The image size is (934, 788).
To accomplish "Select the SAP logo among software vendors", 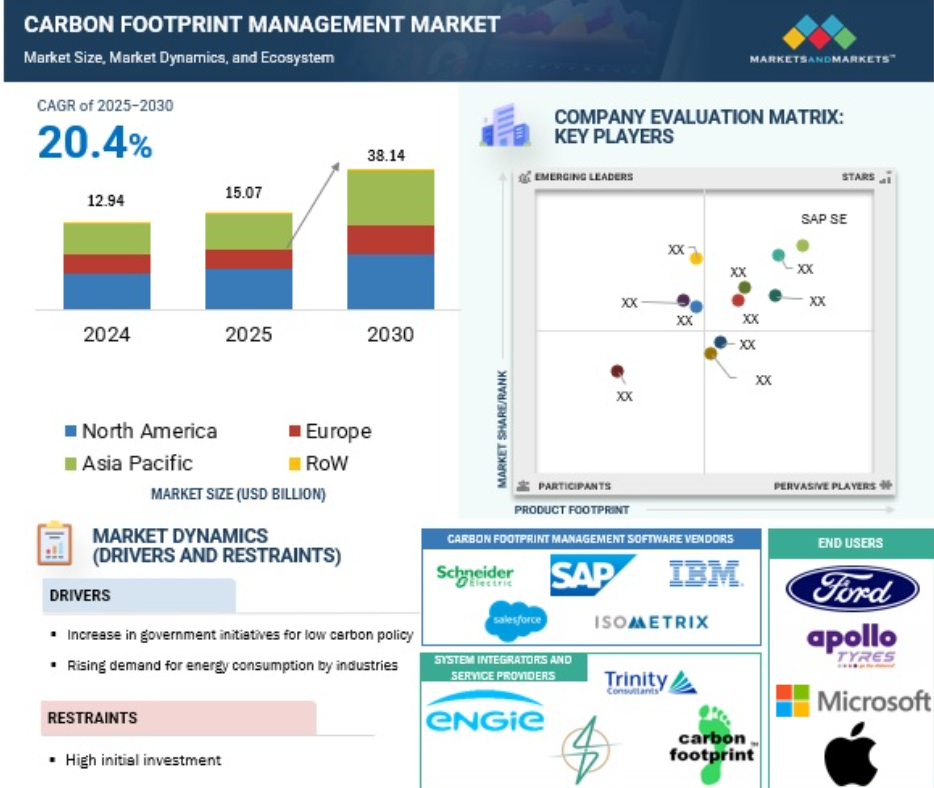I will click(593, 575).
